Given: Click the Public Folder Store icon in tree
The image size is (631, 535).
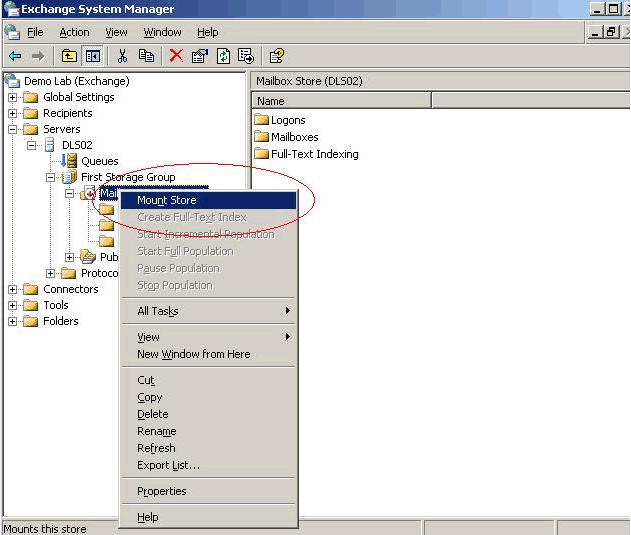Looking at the screenshot, I should pos(88,256).
